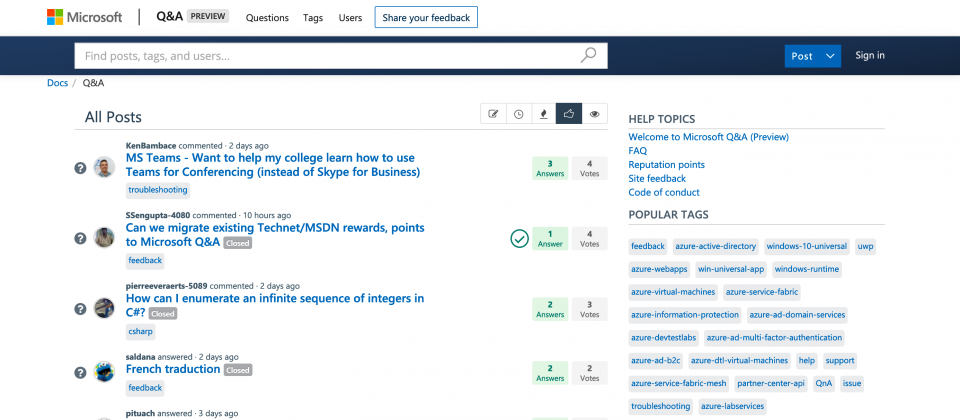This screenshot has width=960, height=420.
Task: Click the Post button
Action: click(802, 56)
